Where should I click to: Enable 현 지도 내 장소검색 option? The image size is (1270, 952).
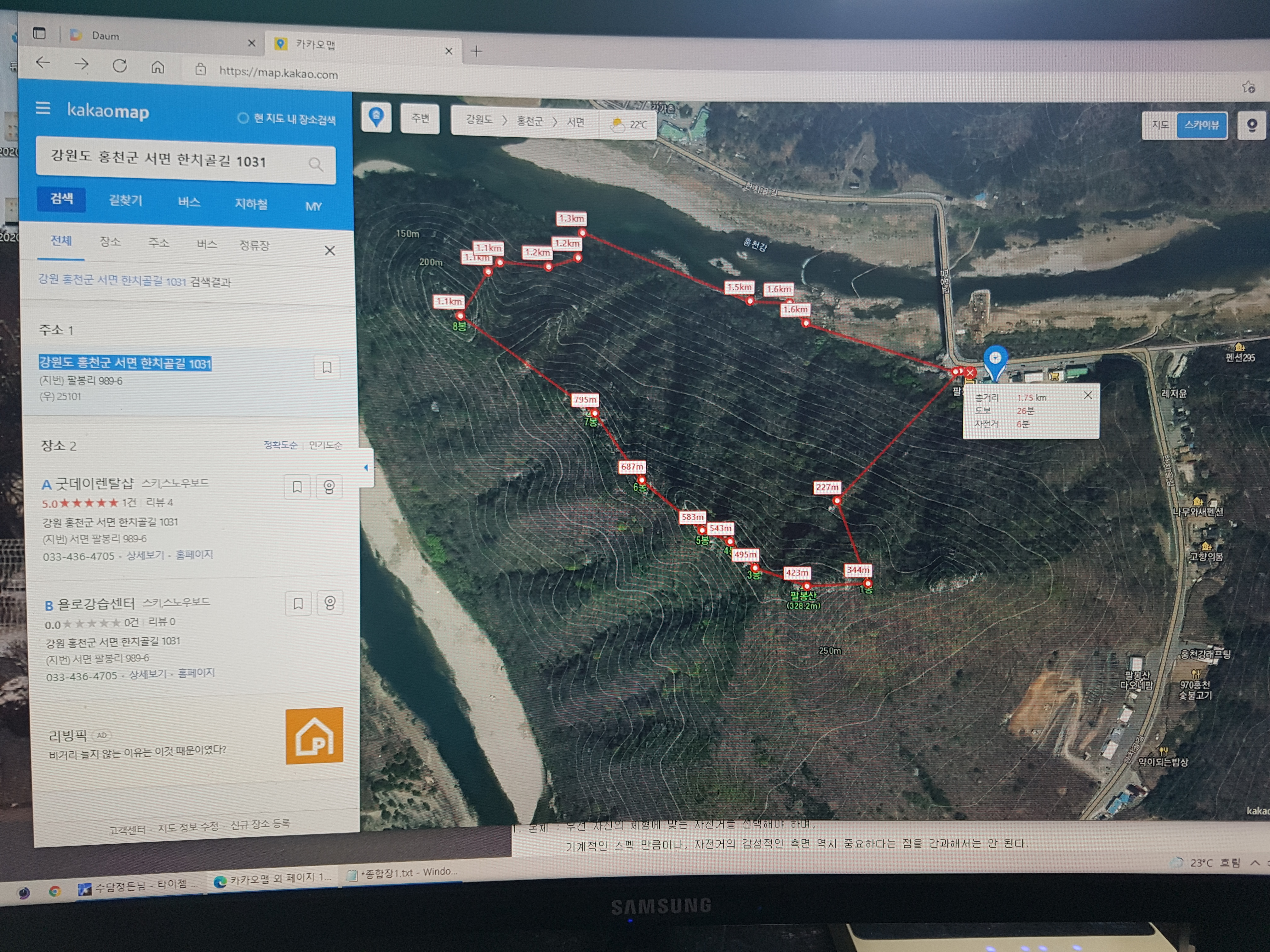click(x=243, y=118)
